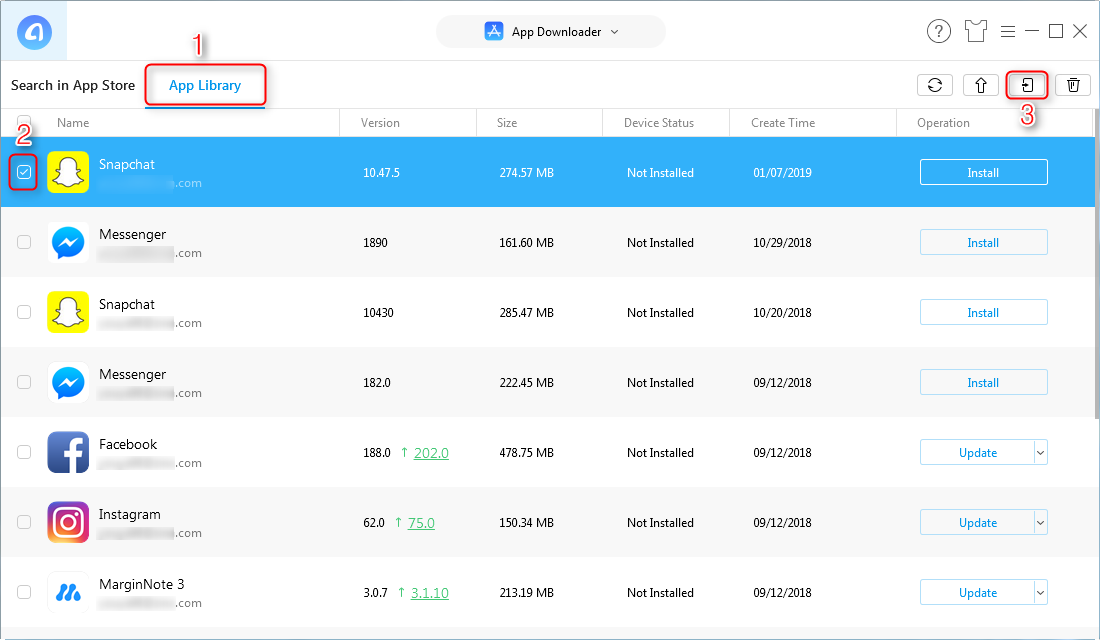Expand the MarginNote 3 Update dropdown arrow
Screen dimensions: 1100x640
coord(1040,593)
